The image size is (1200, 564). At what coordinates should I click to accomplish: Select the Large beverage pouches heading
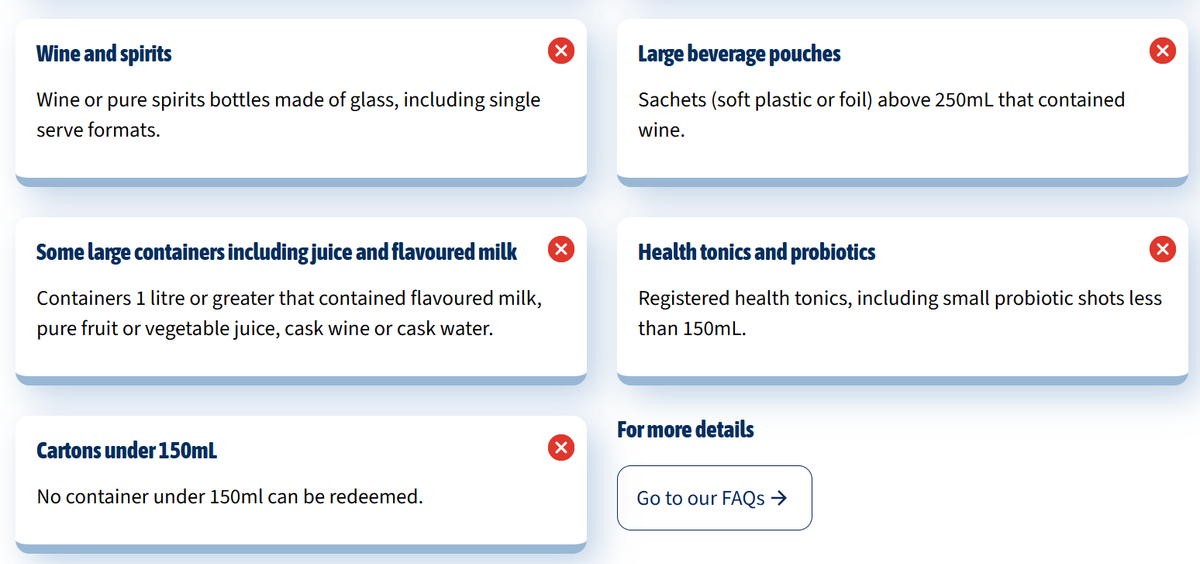coord(739,53)
